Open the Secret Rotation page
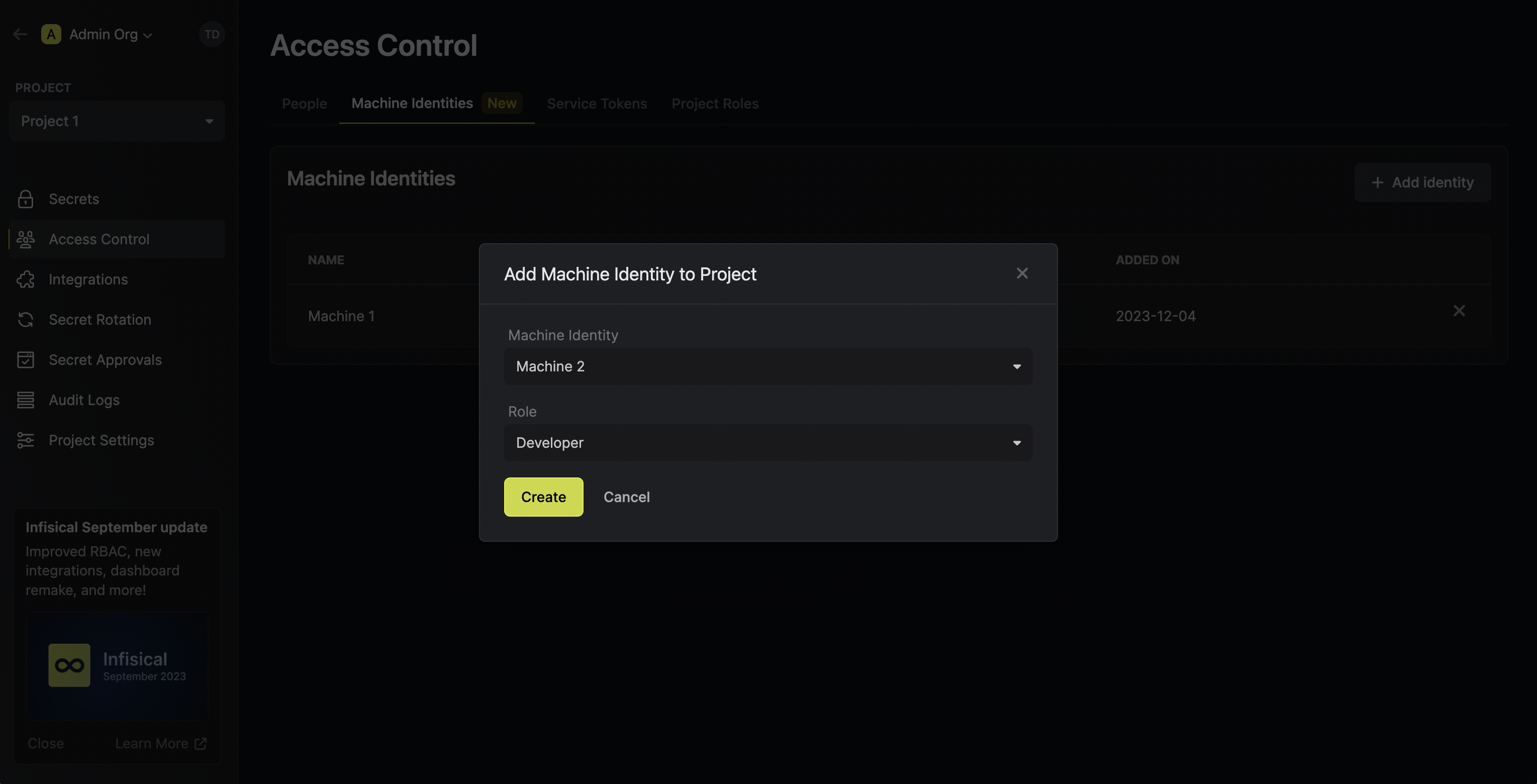The image size is (1537, 784). tap(117, 320)
